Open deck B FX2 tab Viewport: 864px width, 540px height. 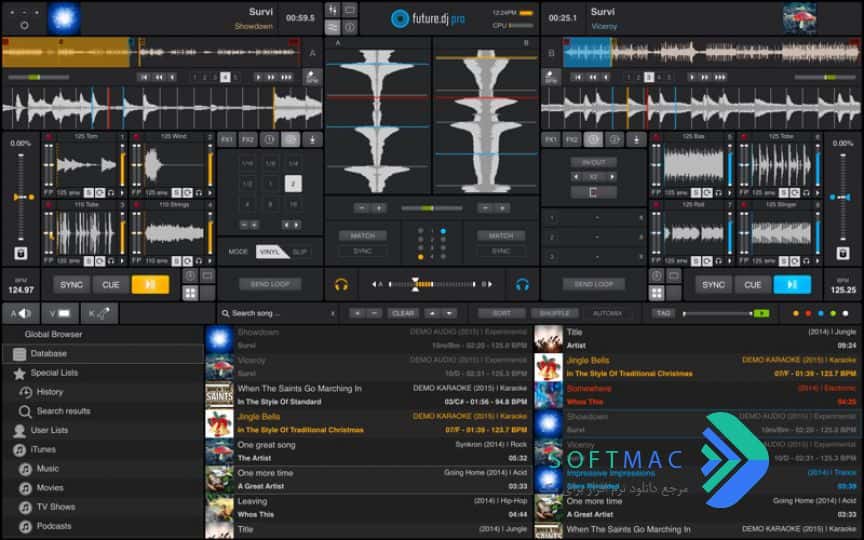point(571,140)
